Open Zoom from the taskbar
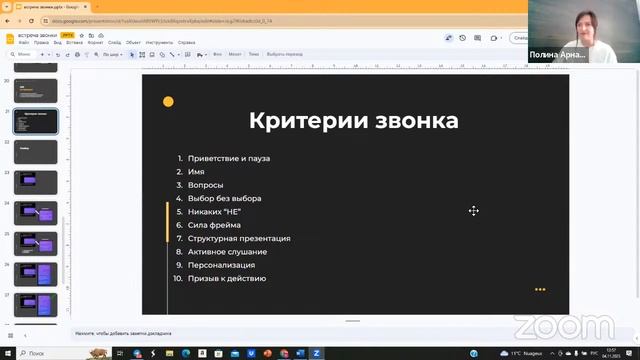The width and height of the screenshot is (640, 360). [316, 353]
